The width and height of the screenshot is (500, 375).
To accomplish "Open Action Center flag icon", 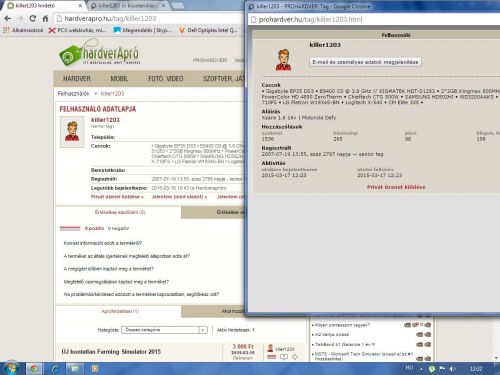I will (x=442, y=369).
